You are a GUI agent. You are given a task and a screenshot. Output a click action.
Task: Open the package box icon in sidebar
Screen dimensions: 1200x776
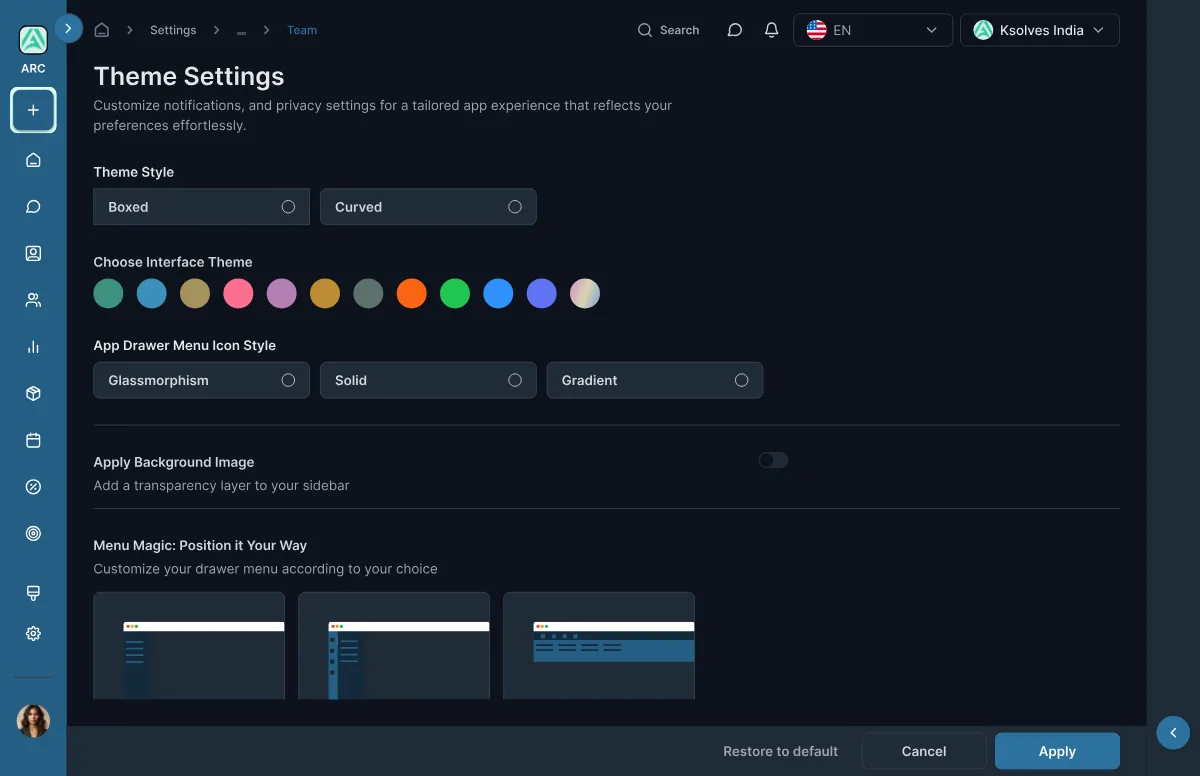click(33, 394)
